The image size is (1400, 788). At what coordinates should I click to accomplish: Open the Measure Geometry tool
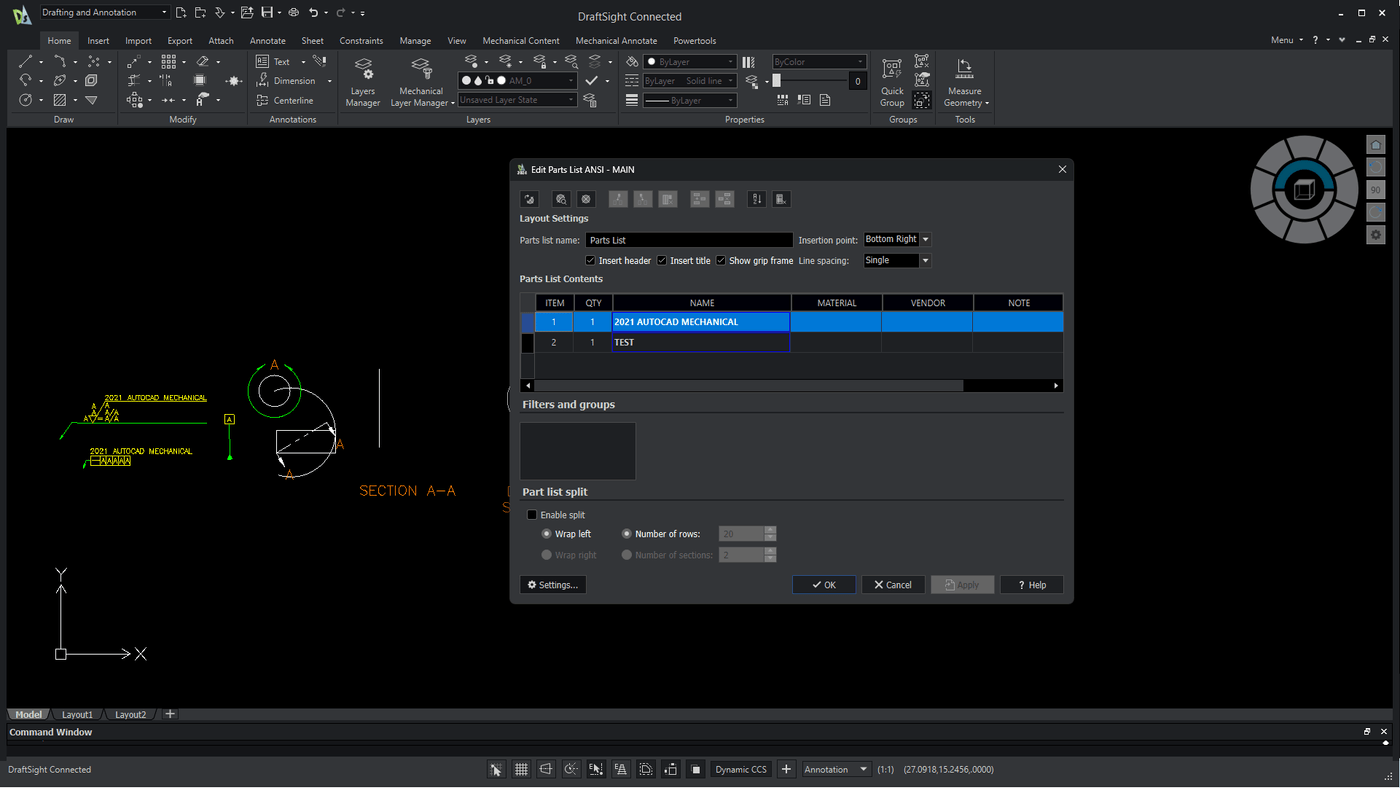[x=963, y=80]
